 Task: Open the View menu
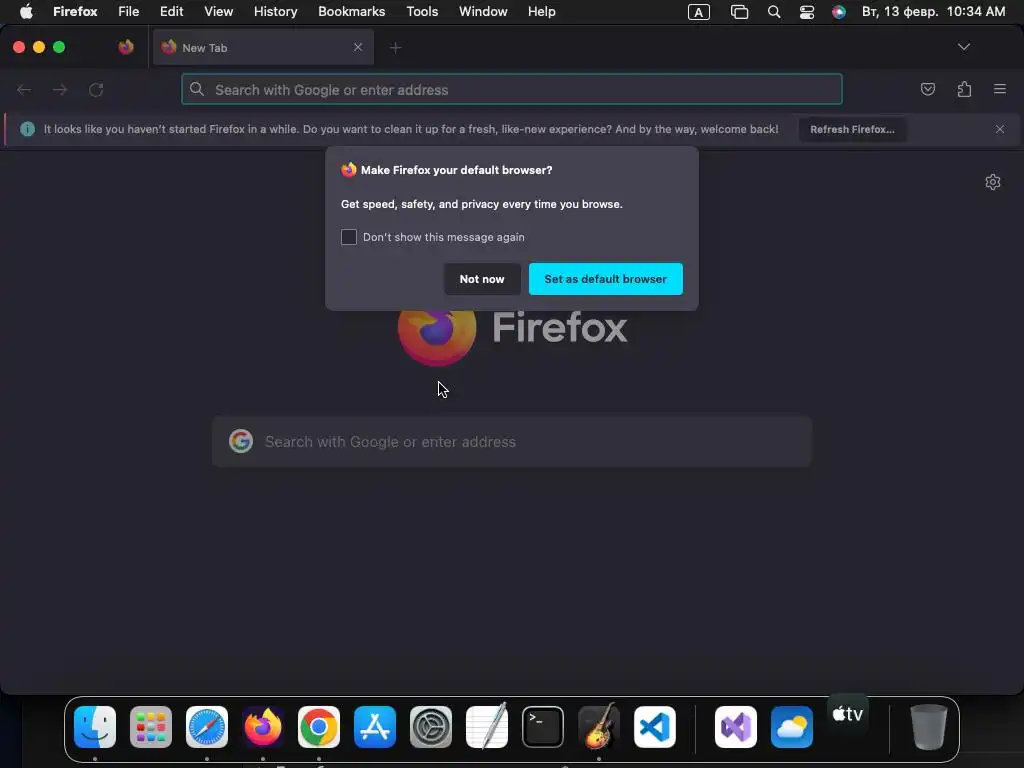tap(218, 12)
